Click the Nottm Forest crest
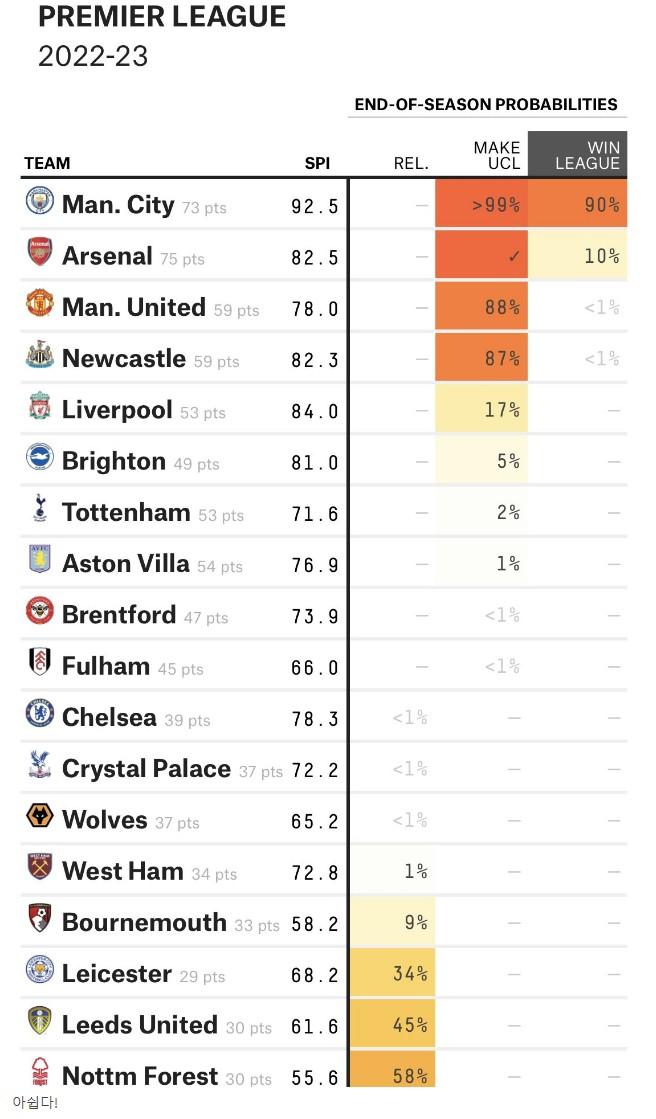The image size is (656, 1119). coord(40,1071)
